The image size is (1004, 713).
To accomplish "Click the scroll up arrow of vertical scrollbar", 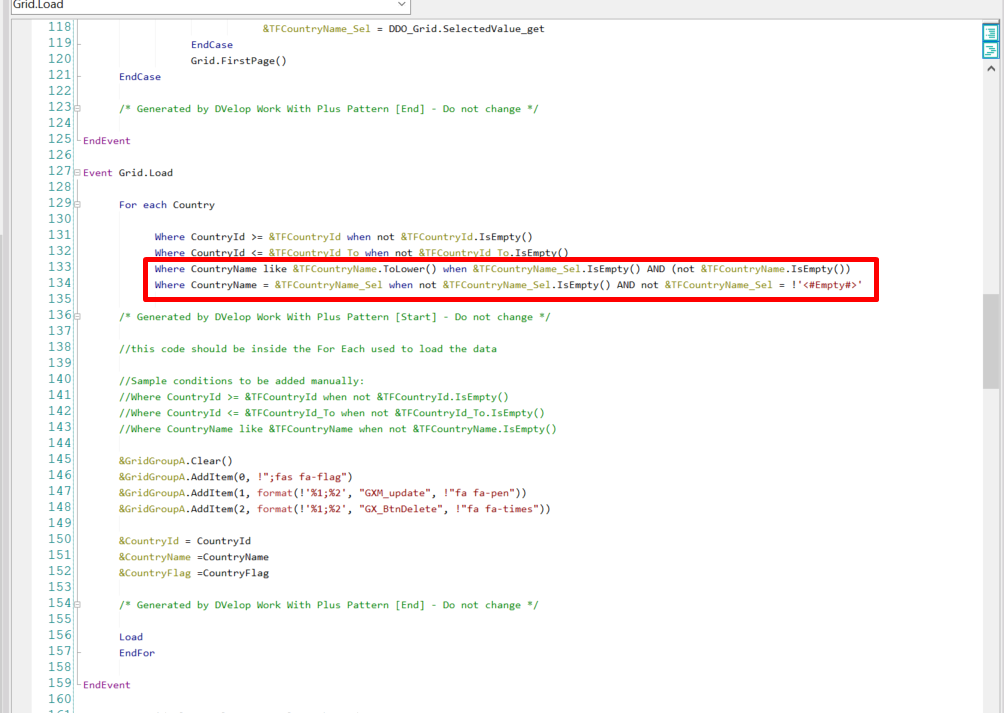I will click(x=991, y=68).
